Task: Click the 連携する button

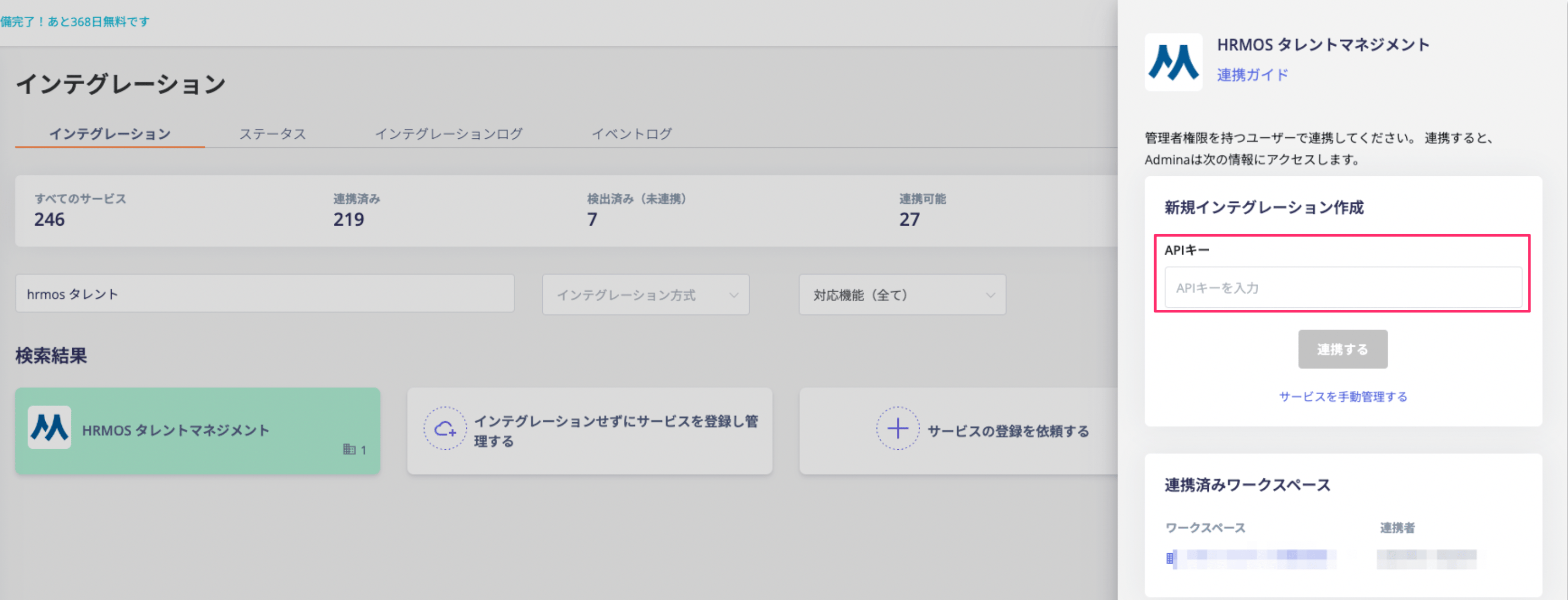Action: [1343, 349]
